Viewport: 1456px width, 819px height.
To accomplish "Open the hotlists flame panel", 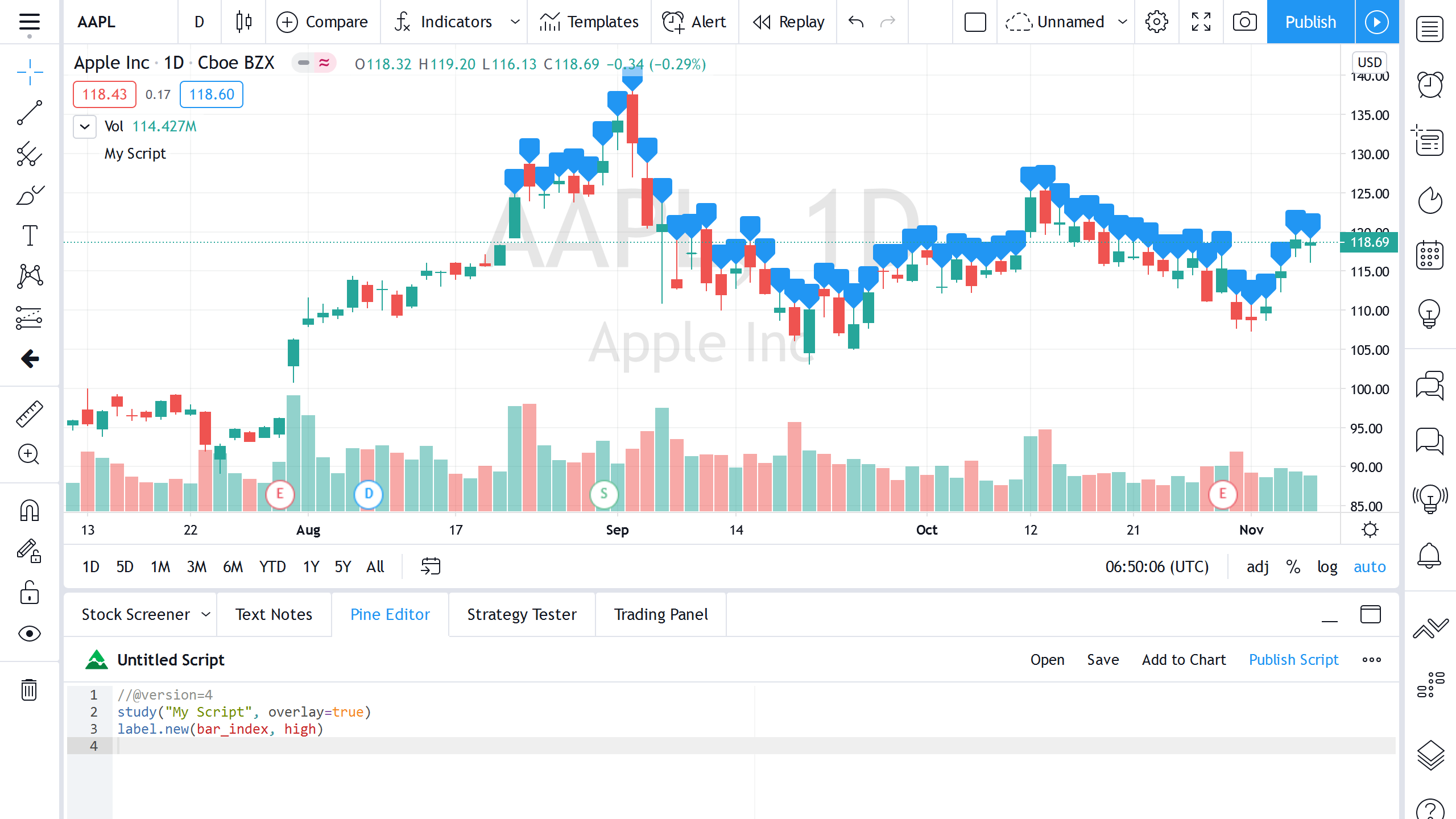I will coord(1430,200).
